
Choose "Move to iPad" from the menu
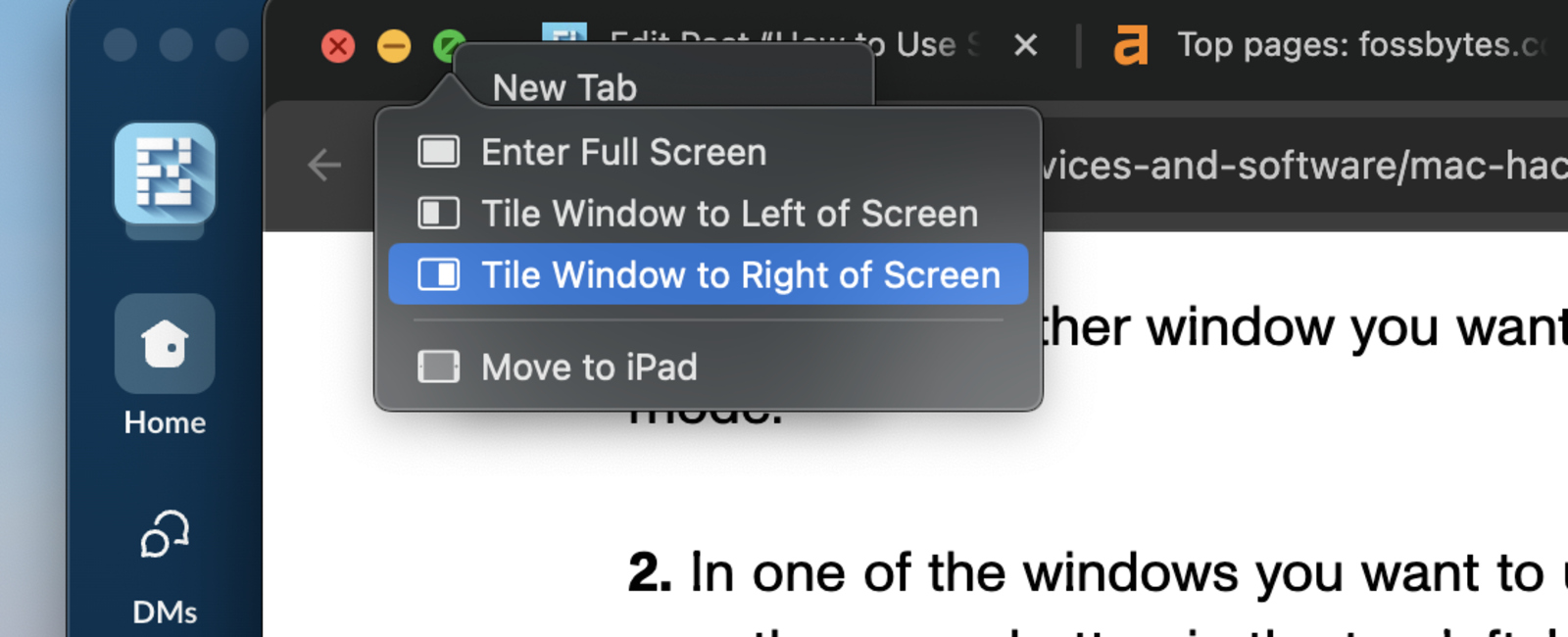point(588,367)
